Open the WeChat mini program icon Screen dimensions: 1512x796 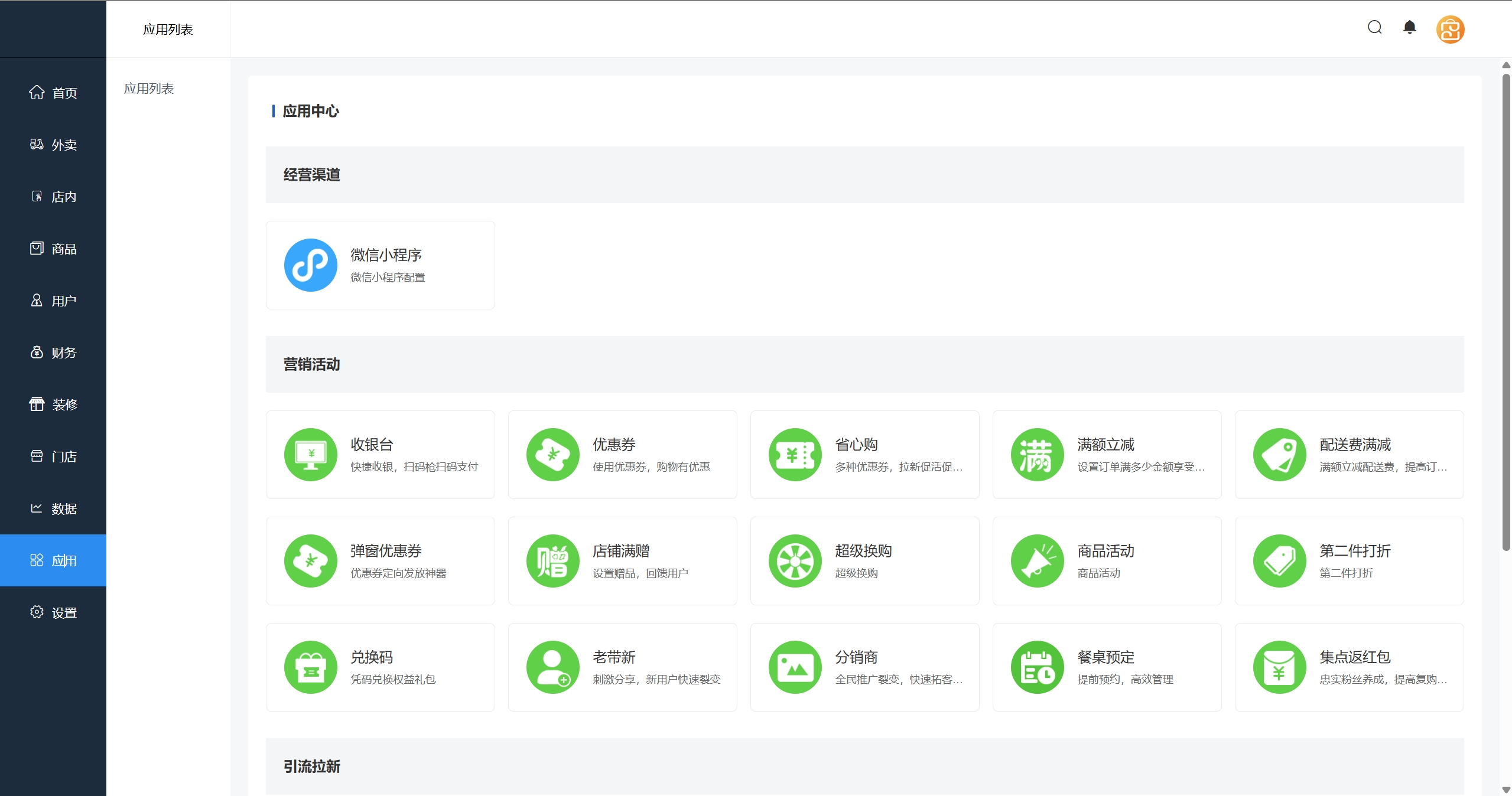(310, 265)
